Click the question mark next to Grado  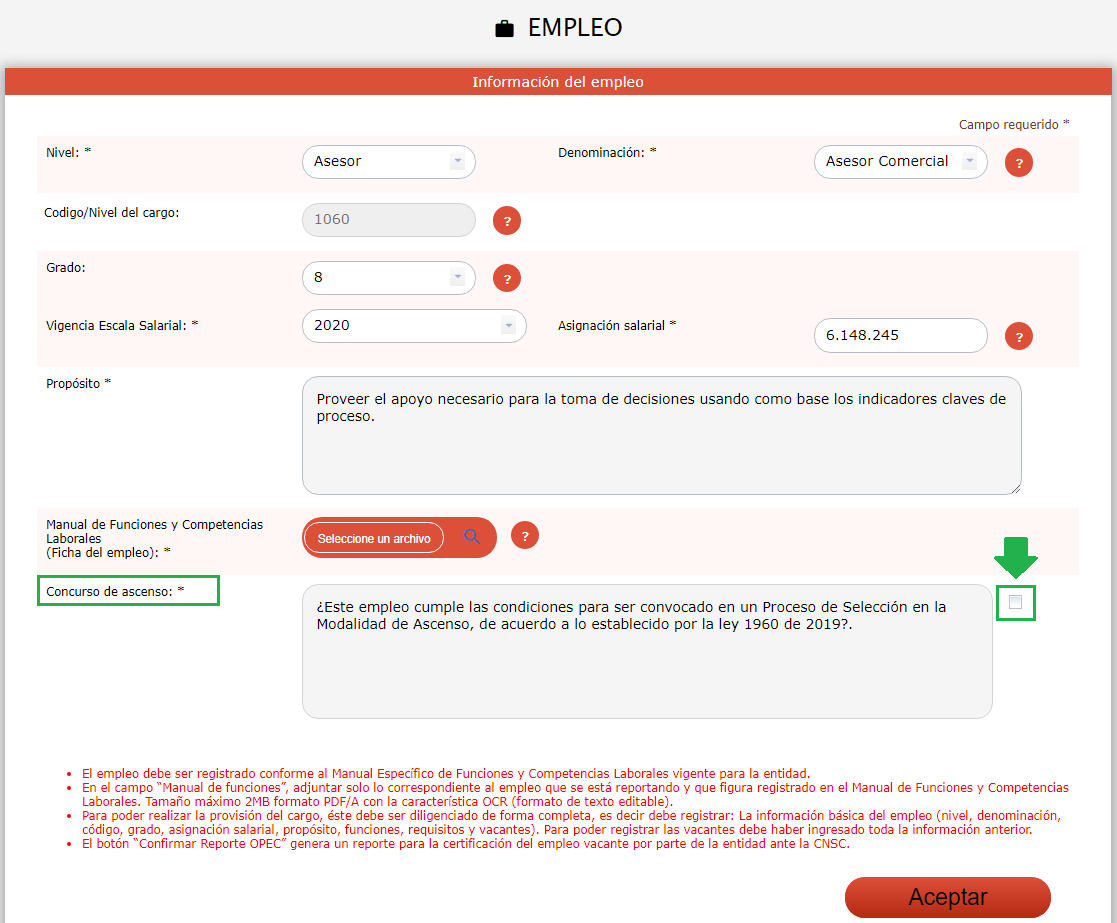coord(507,279)
